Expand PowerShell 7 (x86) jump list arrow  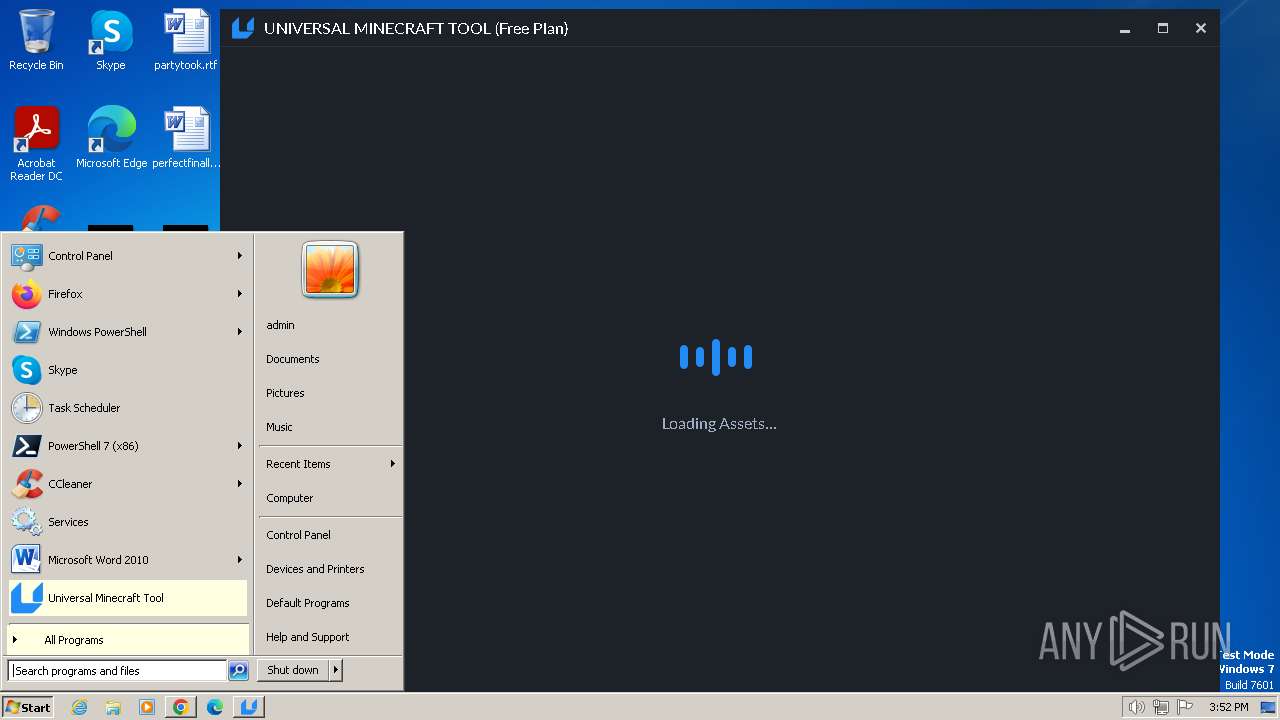[x=240, y=446]
